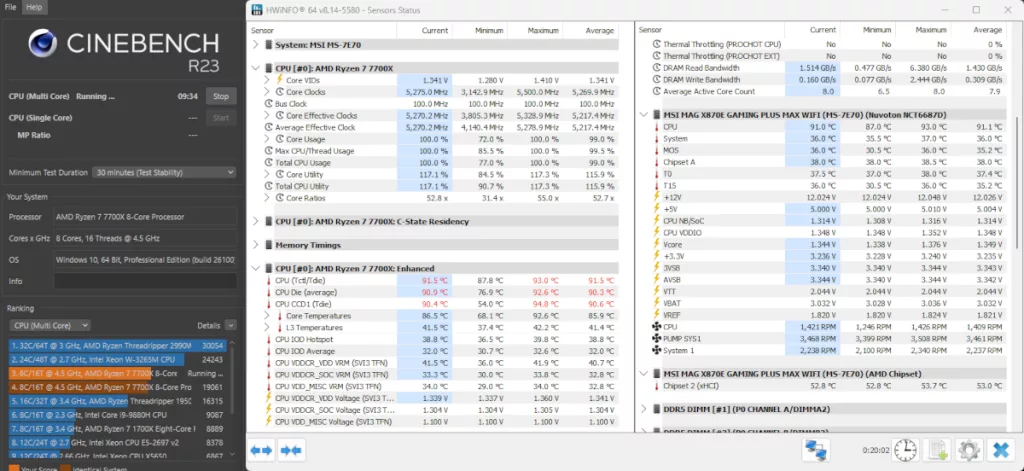Click the Thermal Throttling (PROCHOT CPU) row

point(822,44)
